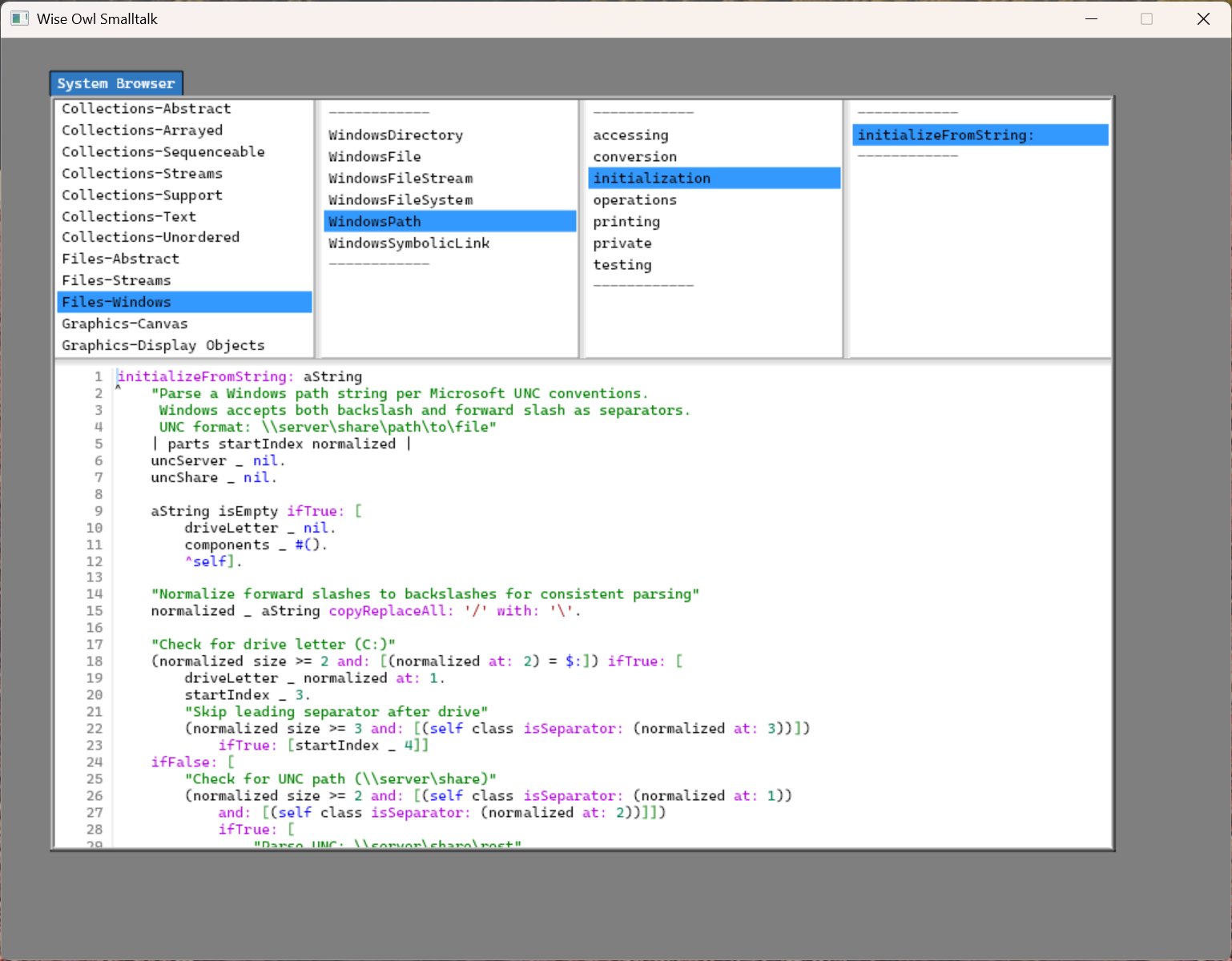The height and width of the screenshot is (961, 1232).
Task: Select the Collections-Text category
Action: click(128, 216)
